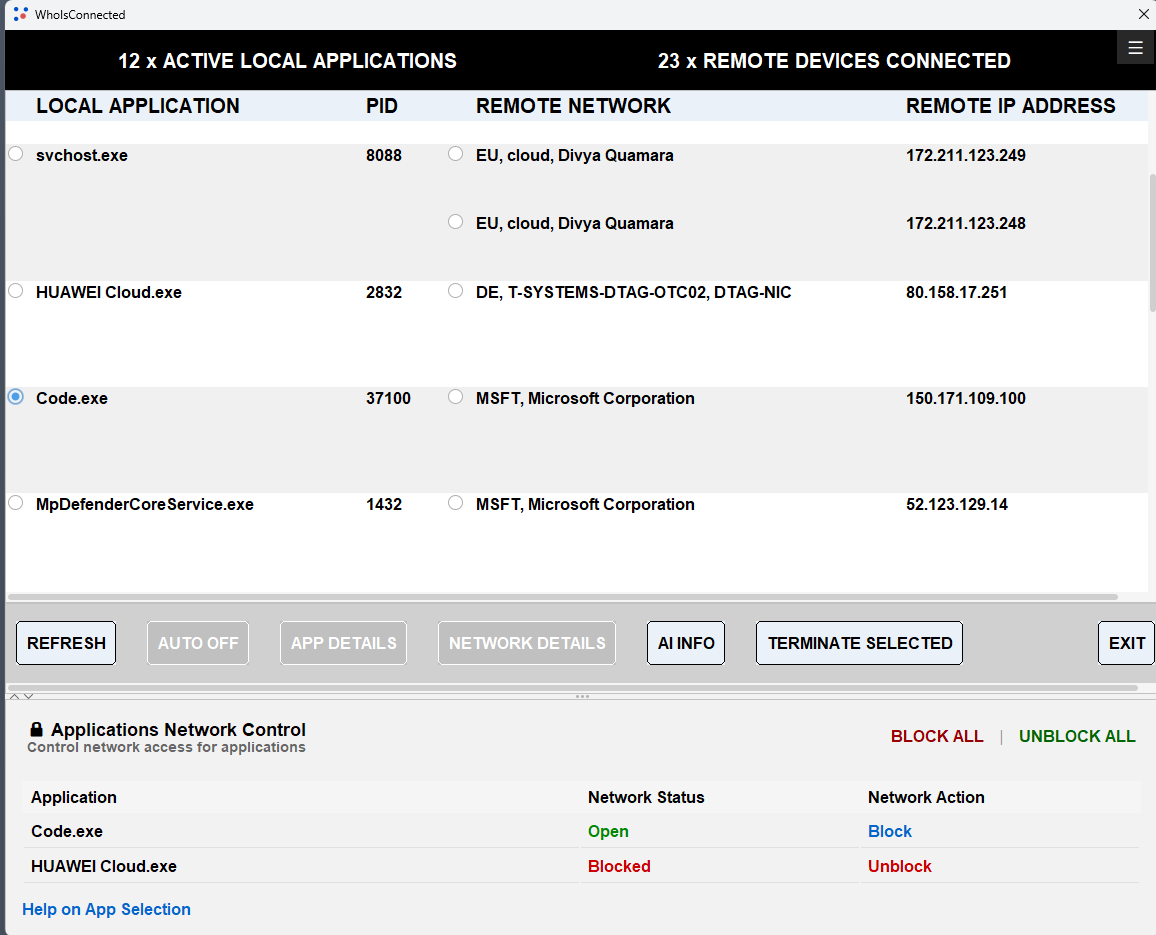Image resolution: width=1156 pixels, height=935 pixels.
Task: Click UNBLOCK ALL link
Action: point(1077,737)
